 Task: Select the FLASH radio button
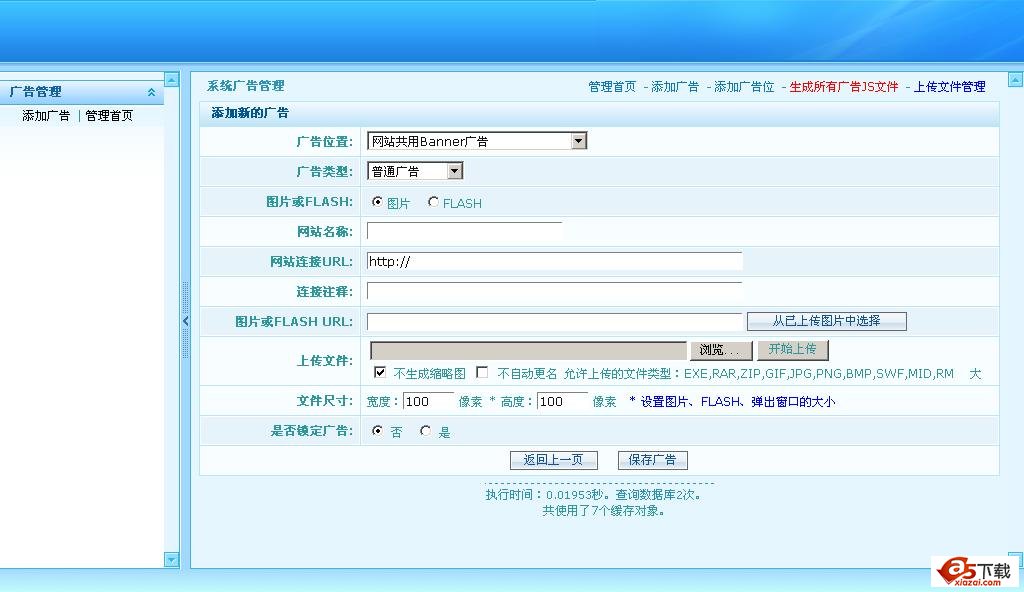433,202
